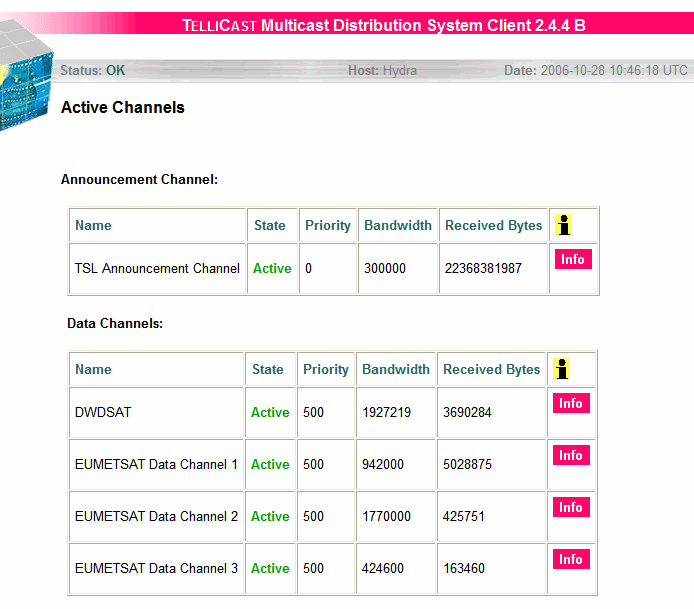Click 'Name' header in Announcement Channel table
Screen dimensions: 694x609
(93, 225)
